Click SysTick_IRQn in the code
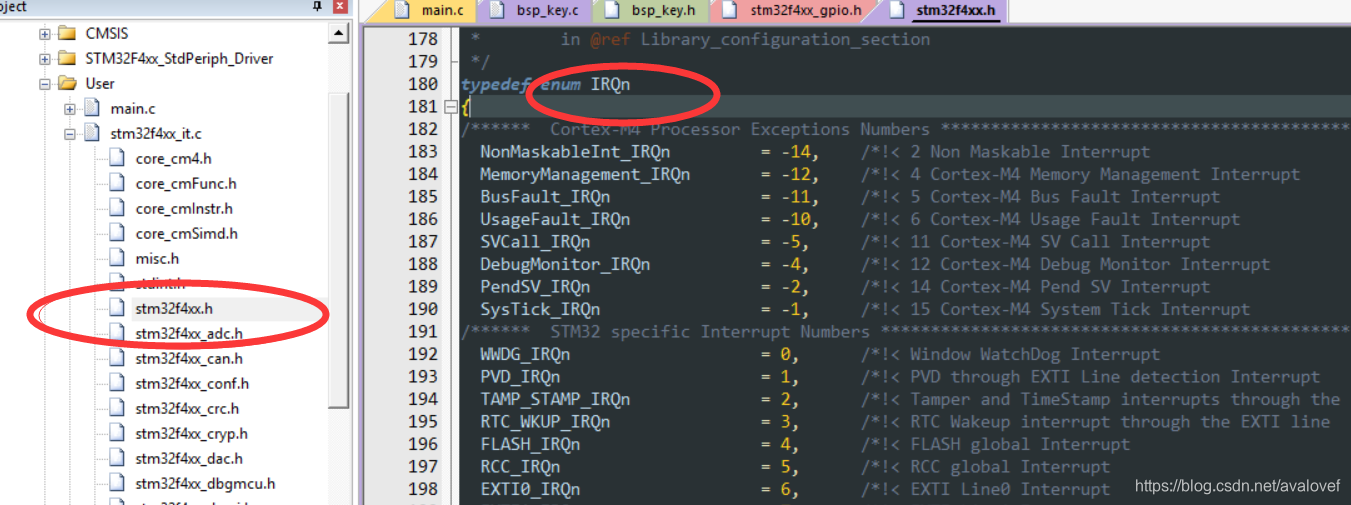The height and width of the screenshot is (505, 1351). click(x=540, y=309)
